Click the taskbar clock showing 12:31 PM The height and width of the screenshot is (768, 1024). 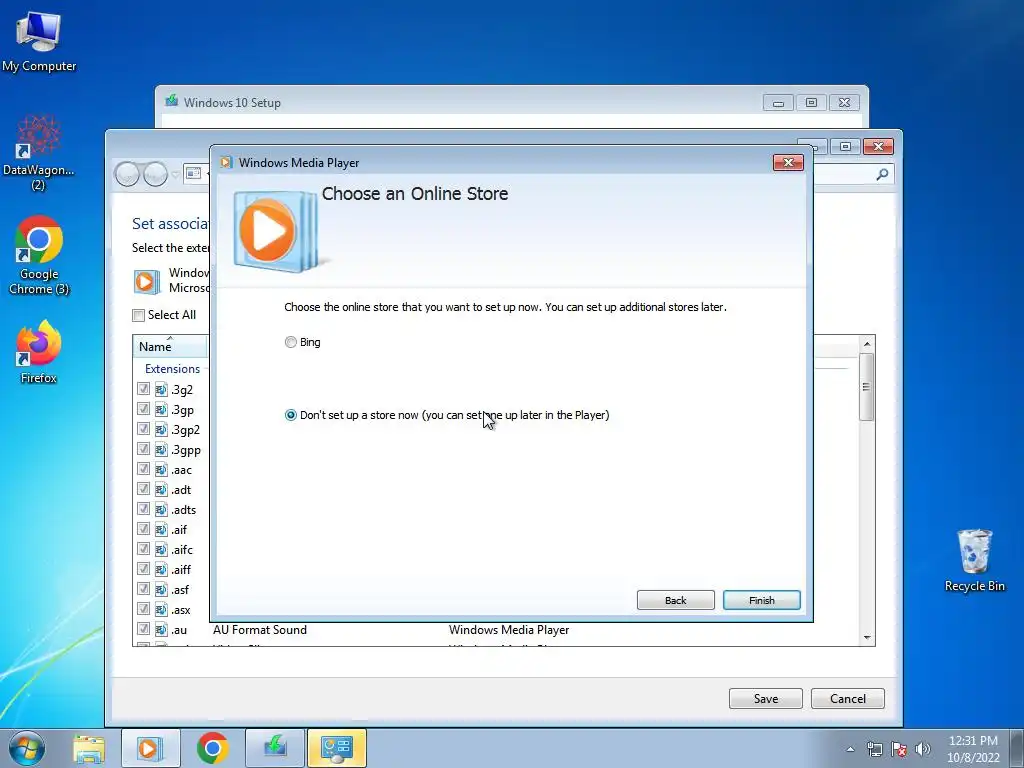(x=973, y=749)
